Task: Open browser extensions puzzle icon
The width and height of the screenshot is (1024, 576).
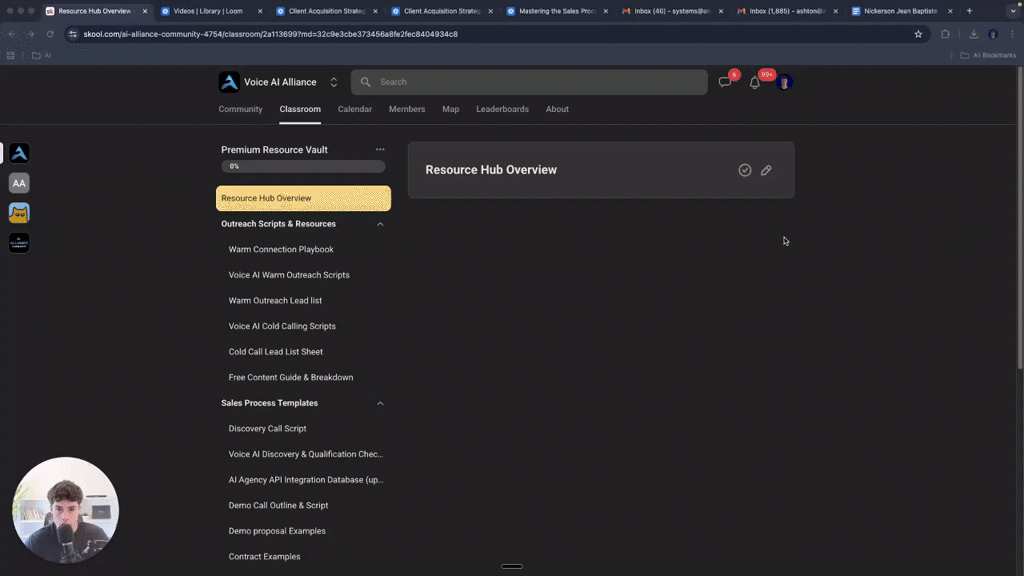Action: coord(945,34)
